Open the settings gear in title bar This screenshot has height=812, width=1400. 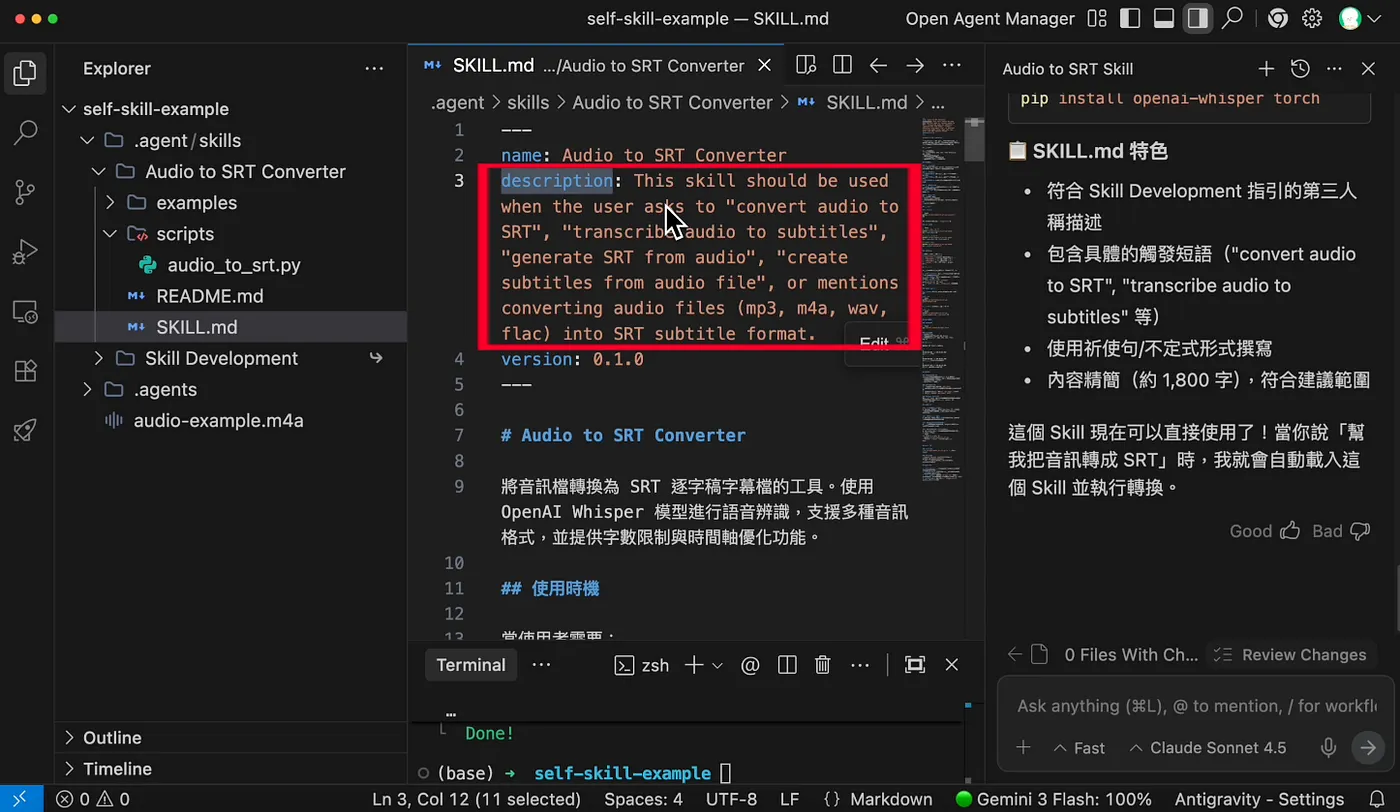(x=1312, y=18)
